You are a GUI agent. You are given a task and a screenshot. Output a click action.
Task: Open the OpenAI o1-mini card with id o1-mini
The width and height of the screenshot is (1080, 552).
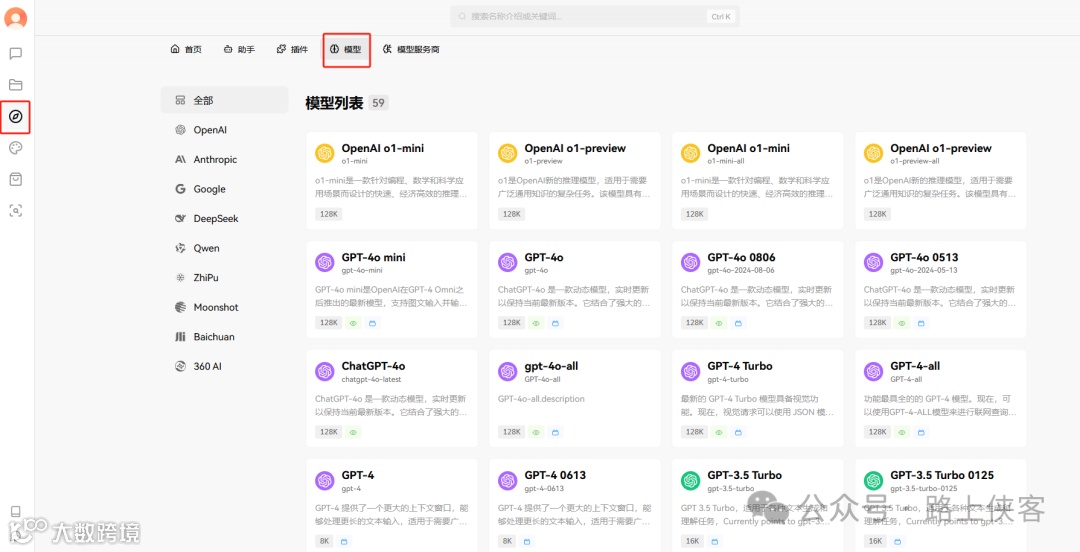pyautogui.click(x=392, y=181)
